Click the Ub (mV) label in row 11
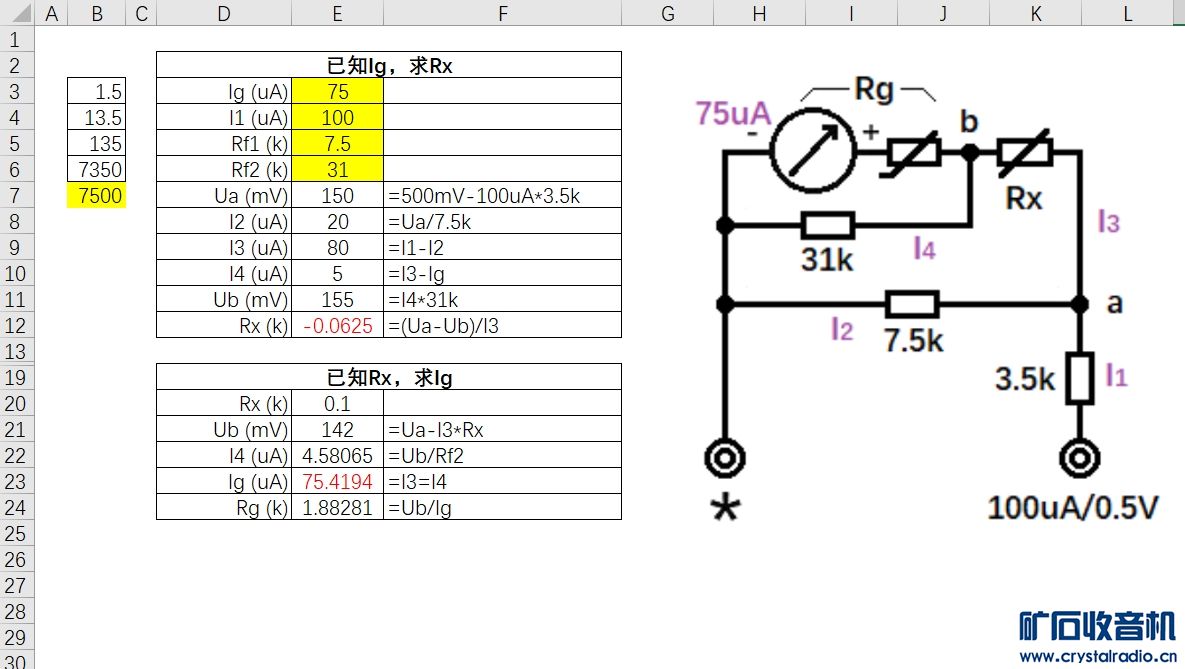This screenshot has height=669, width=1185. (x=224, y=300)
